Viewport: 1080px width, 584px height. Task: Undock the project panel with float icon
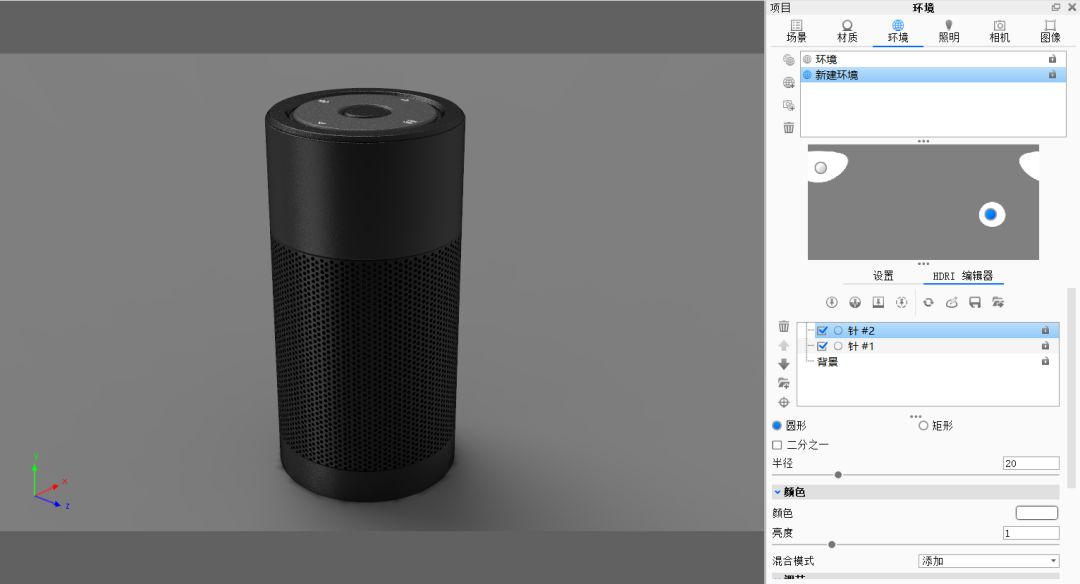pyautogui.click(x=1056, y=7)
